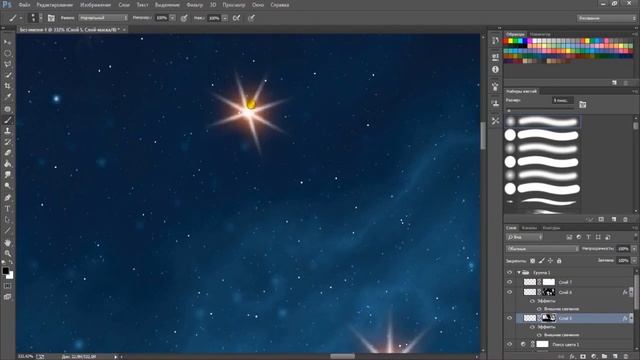Select the Quick Selection tool
This screenshot has height=360, width=640.
(7, 75)
